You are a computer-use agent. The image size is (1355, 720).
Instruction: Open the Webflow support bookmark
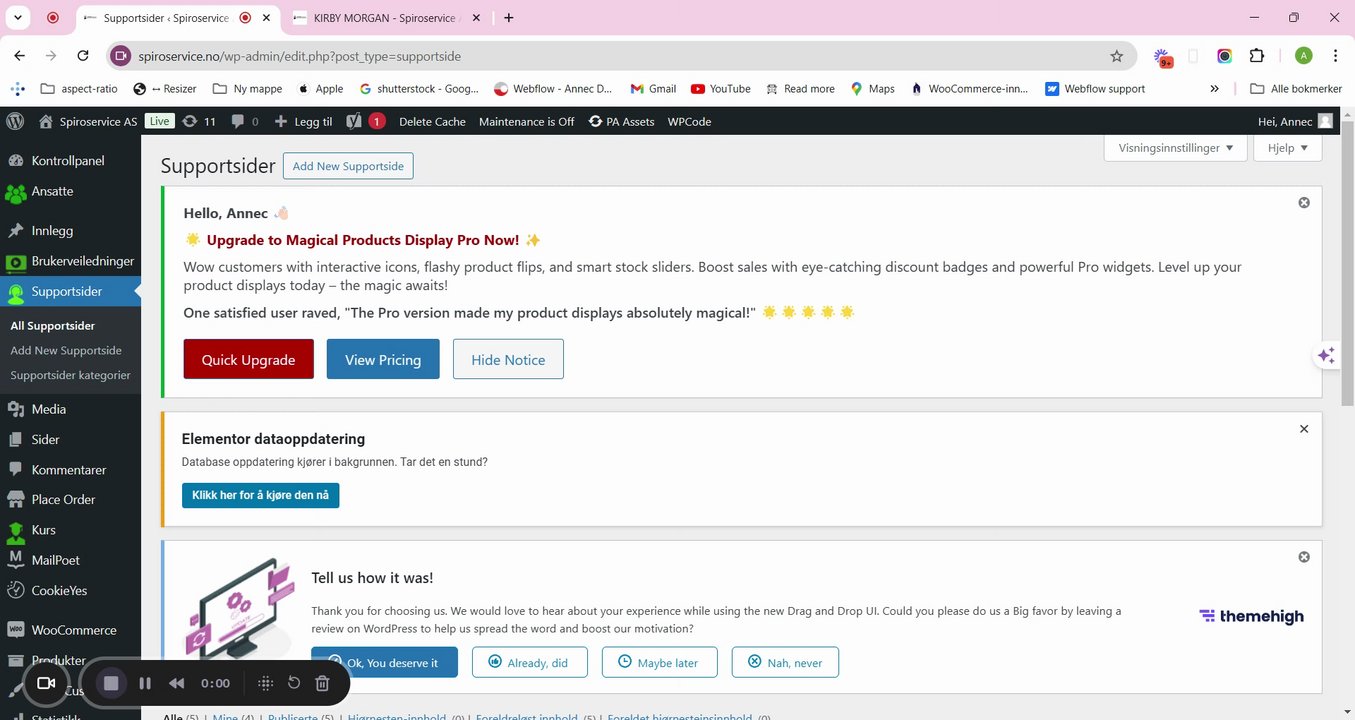pyautogui.click(x=1095, y=89)
